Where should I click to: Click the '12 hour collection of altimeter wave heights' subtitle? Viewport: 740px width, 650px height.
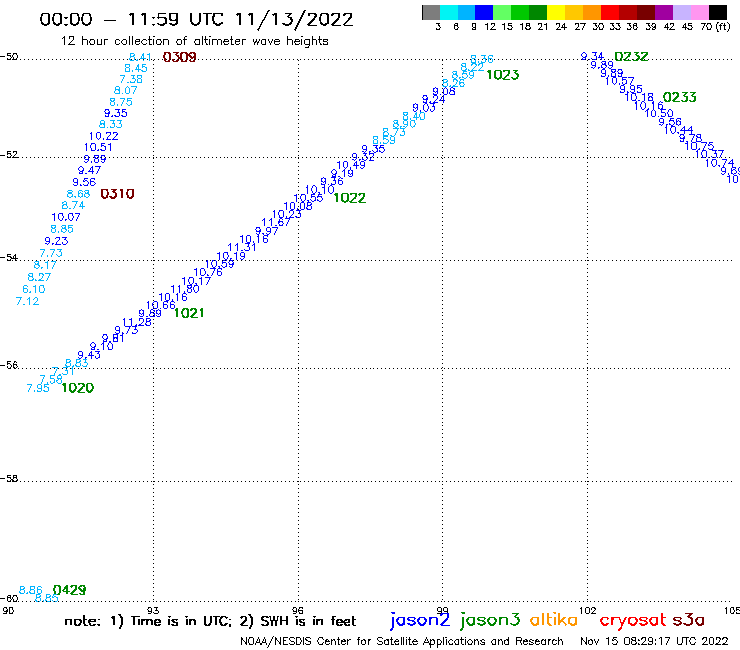coord(194,41)
